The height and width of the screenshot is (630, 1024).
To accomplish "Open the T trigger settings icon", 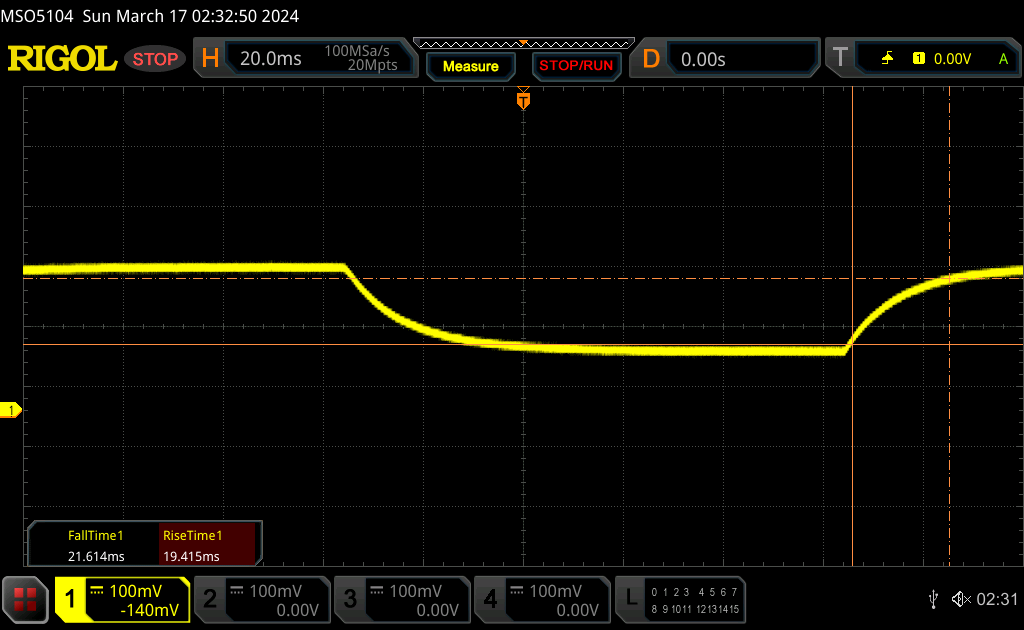I will pos(840,59).
